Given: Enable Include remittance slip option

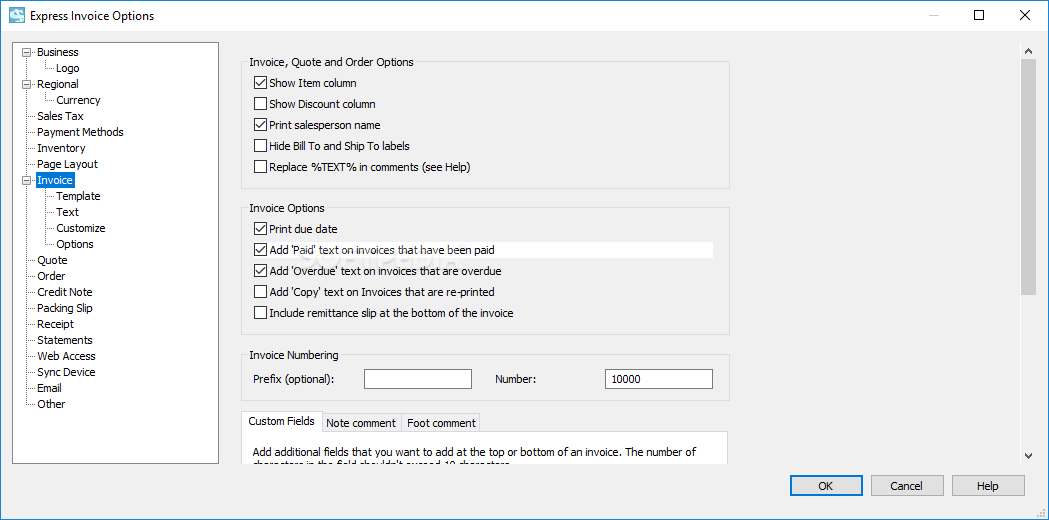Looking at the screenshot, I should [x=260, y=313].
